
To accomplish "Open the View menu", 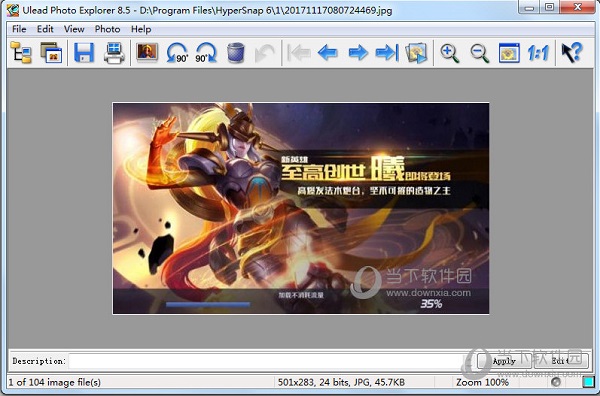I will coord(74,29).
